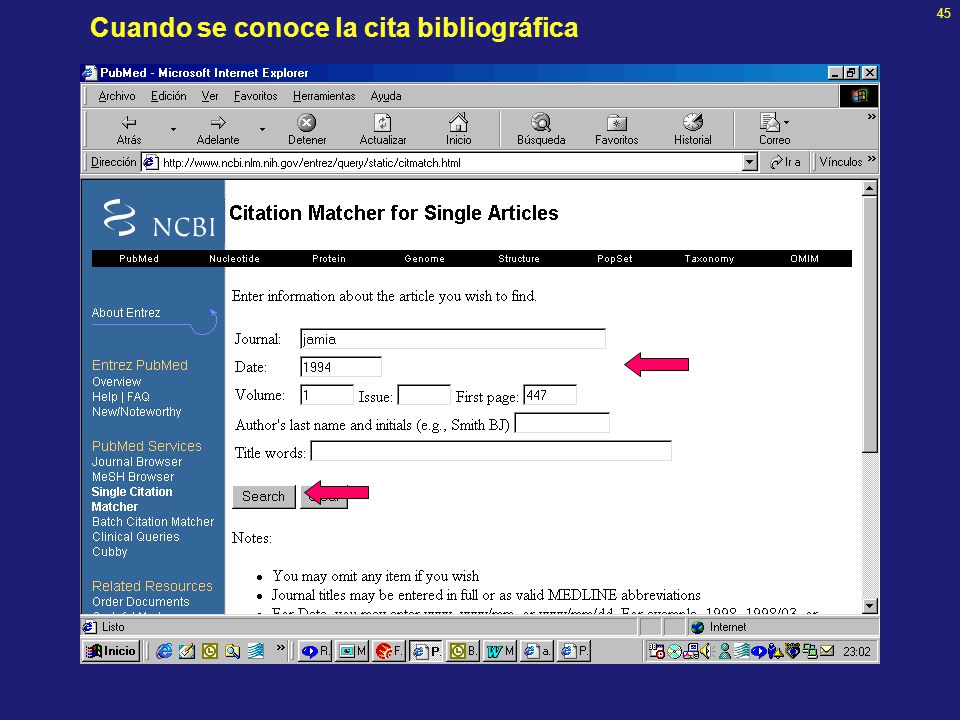This screenshot has height=720, width=960.
Task: Select the Genome tab
Action: pos(424,258)
